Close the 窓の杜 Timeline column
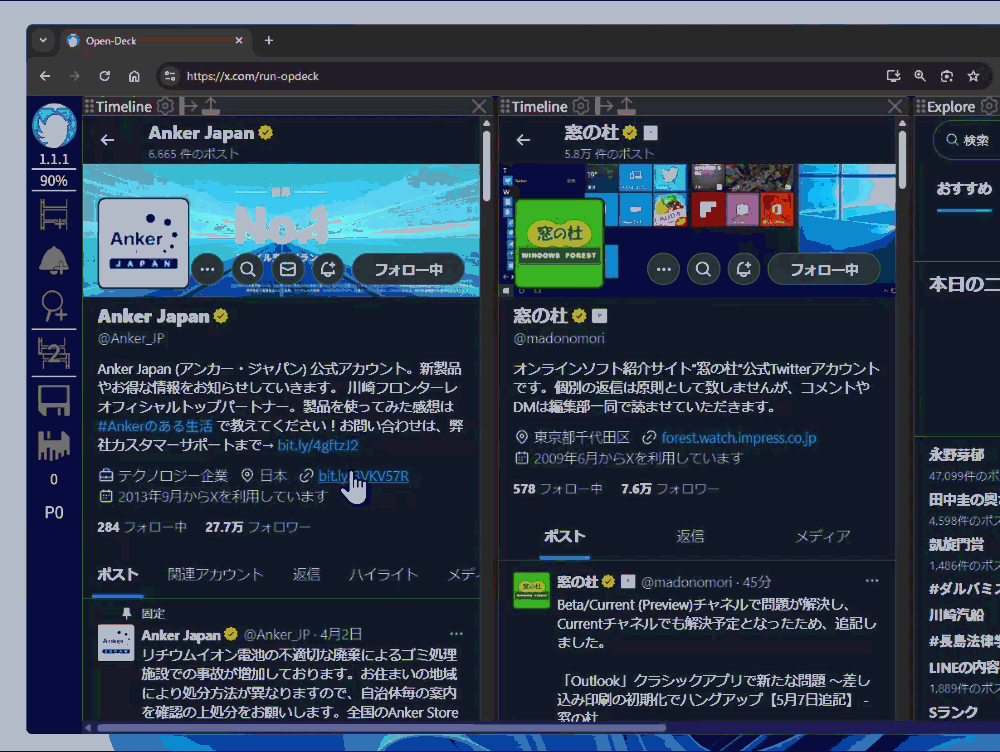Screen dimensions: 1000x752 point(895,107)
